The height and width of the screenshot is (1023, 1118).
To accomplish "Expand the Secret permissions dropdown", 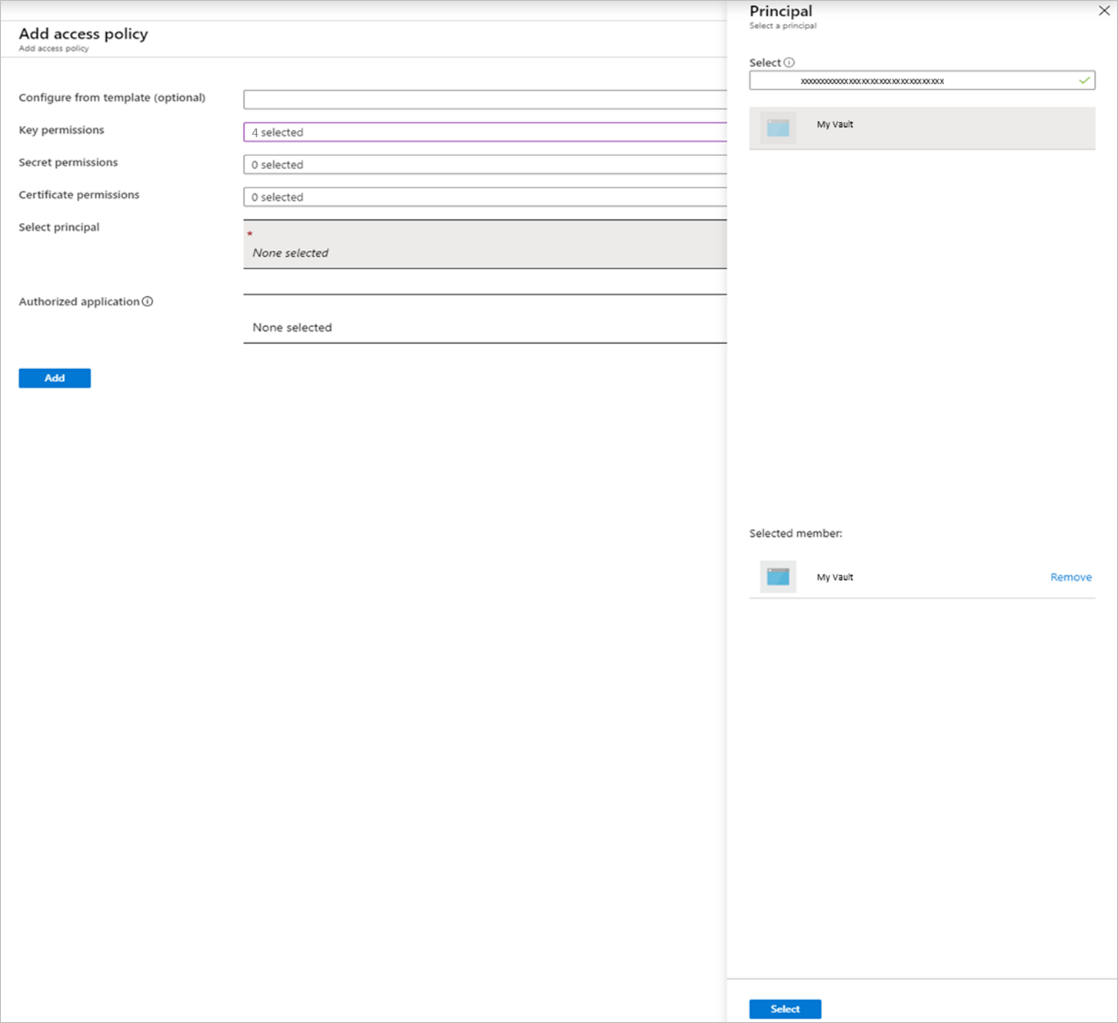I will coord(485,165).
